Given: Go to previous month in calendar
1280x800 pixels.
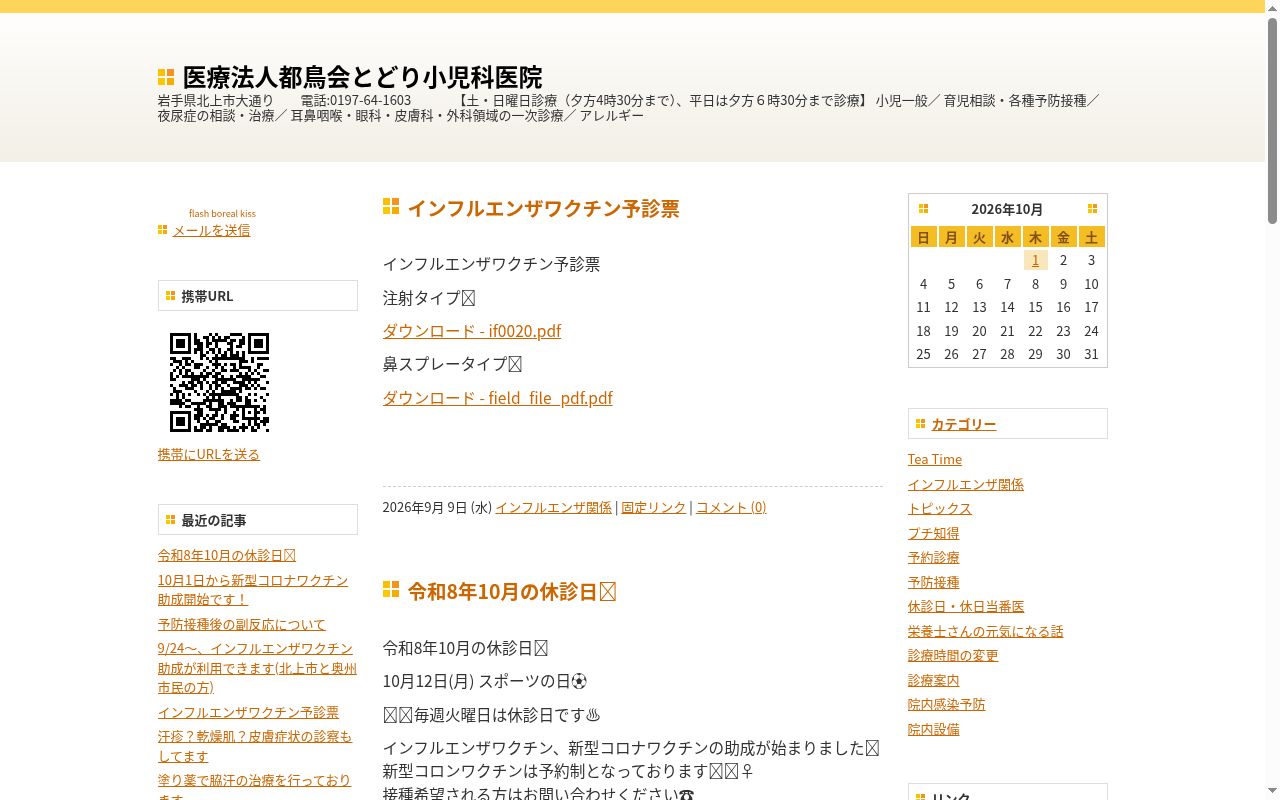Looking at the screenshot, I should [x=923, y=209].
